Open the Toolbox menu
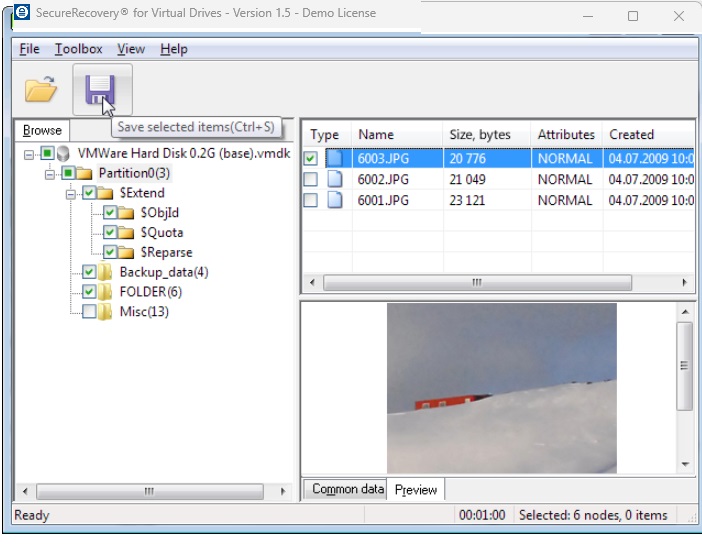The width and height of the screenshot is (702, 549). point(78,49)
